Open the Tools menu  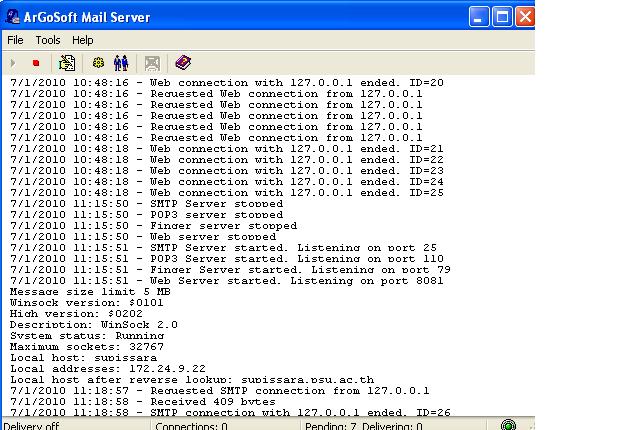click(48, 40)
